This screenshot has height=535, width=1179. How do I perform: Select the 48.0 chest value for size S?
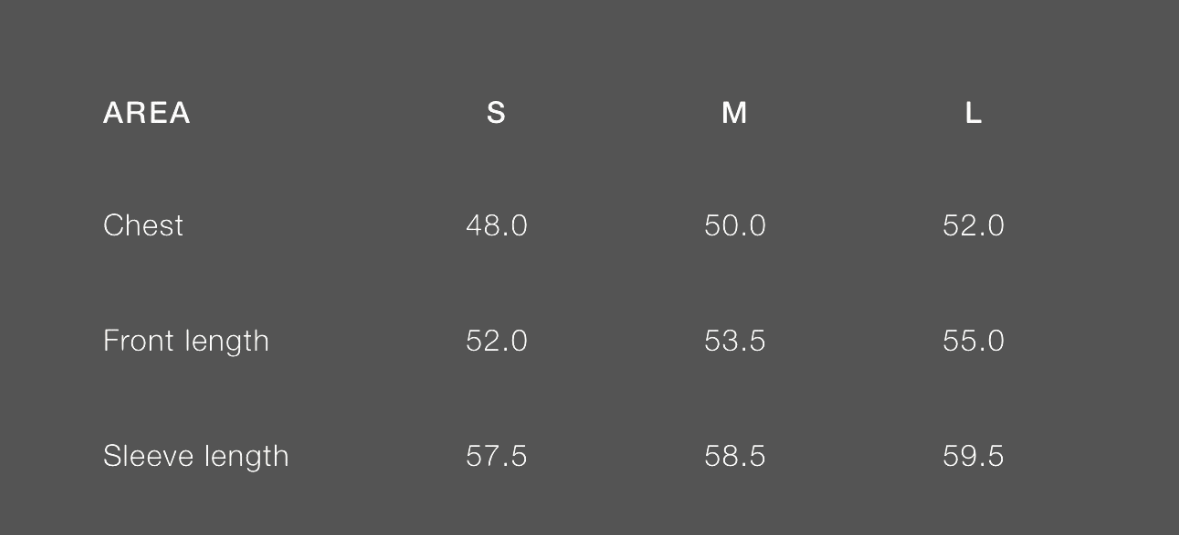tap(496, 225)
